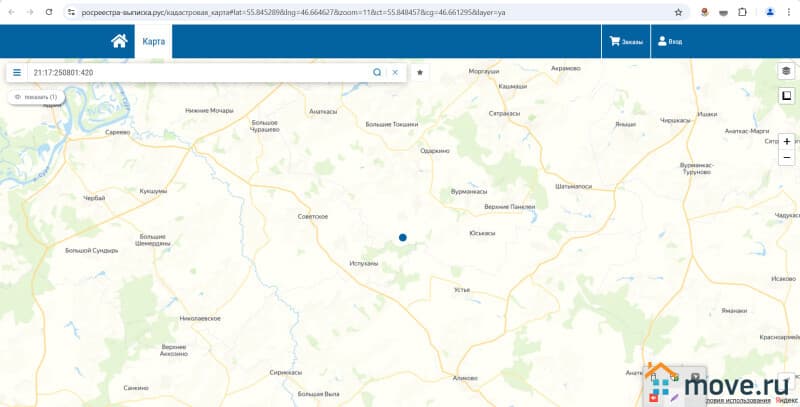800x407 pixels.
Task: Open the hamburger menu in the search panel
Action: (x=17, y=73)
